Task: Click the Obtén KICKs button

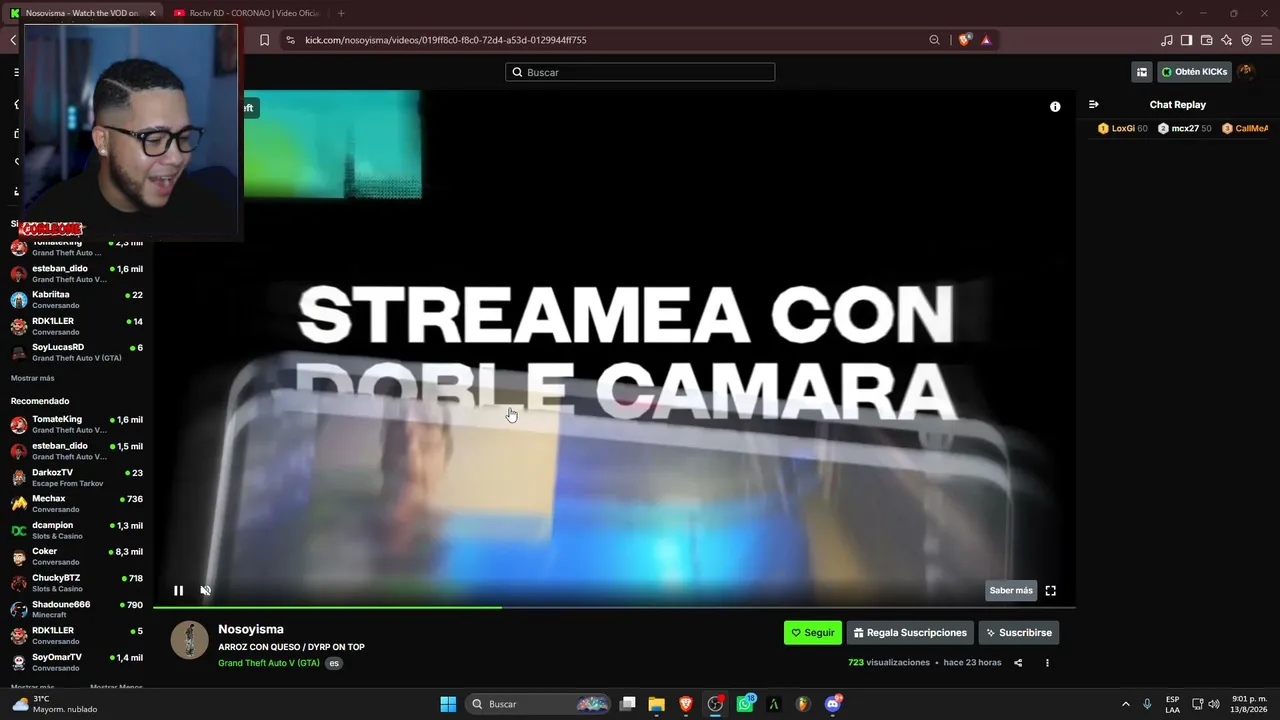Action: (x=1194, y=72)
